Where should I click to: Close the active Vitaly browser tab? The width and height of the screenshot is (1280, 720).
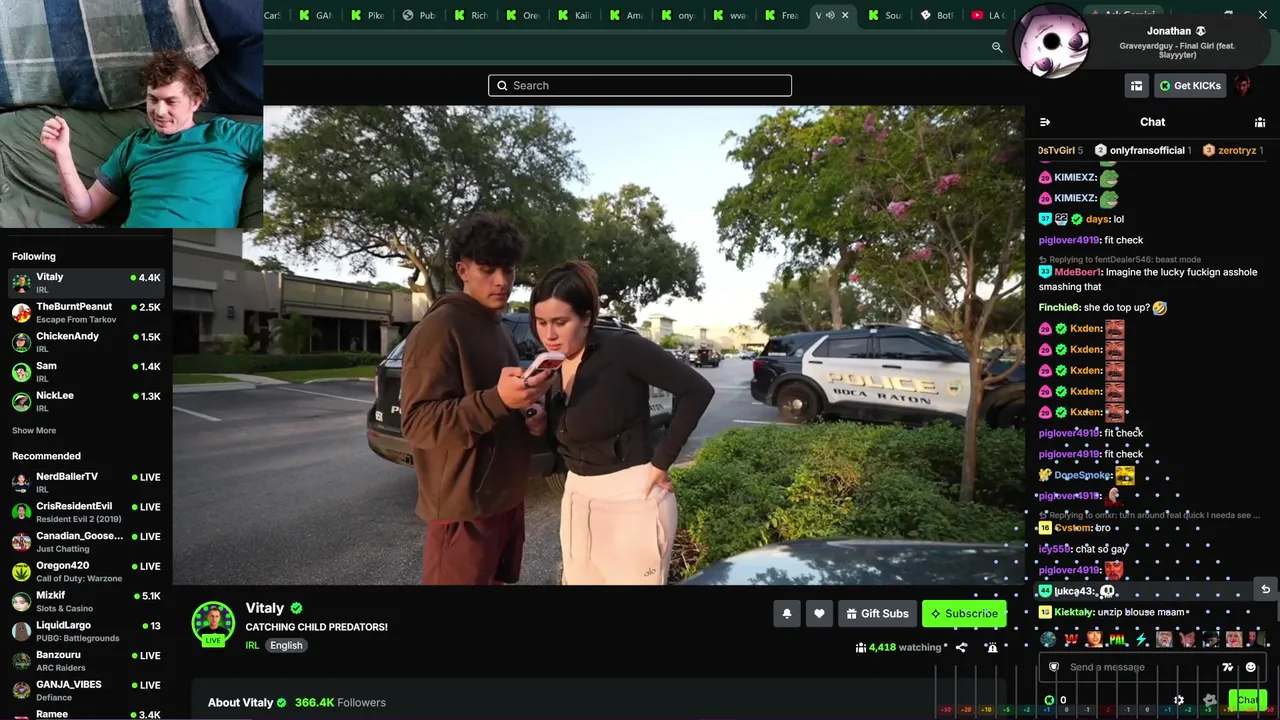[x=845, y=15]
